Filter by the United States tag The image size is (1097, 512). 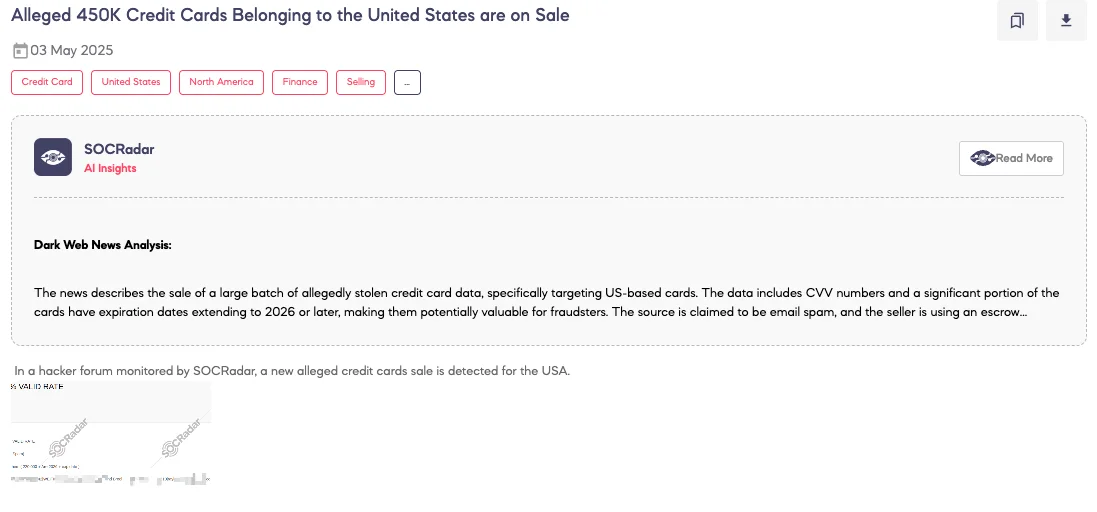tap(131, 83)
